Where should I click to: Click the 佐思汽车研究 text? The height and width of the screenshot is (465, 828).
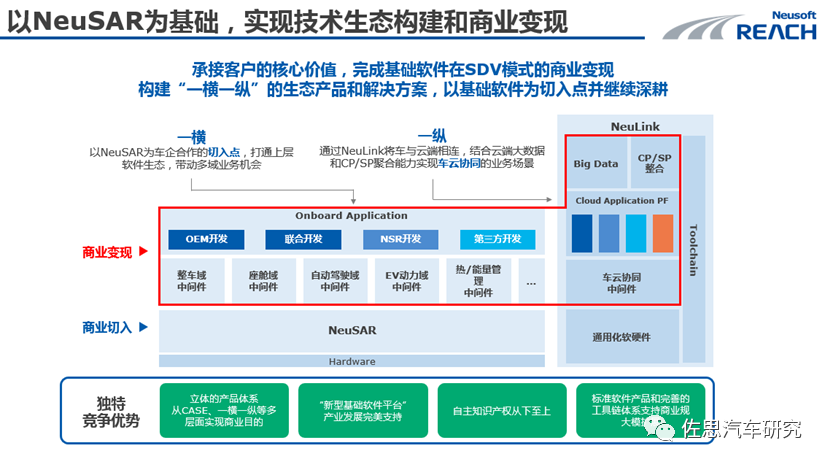[741, 429]
